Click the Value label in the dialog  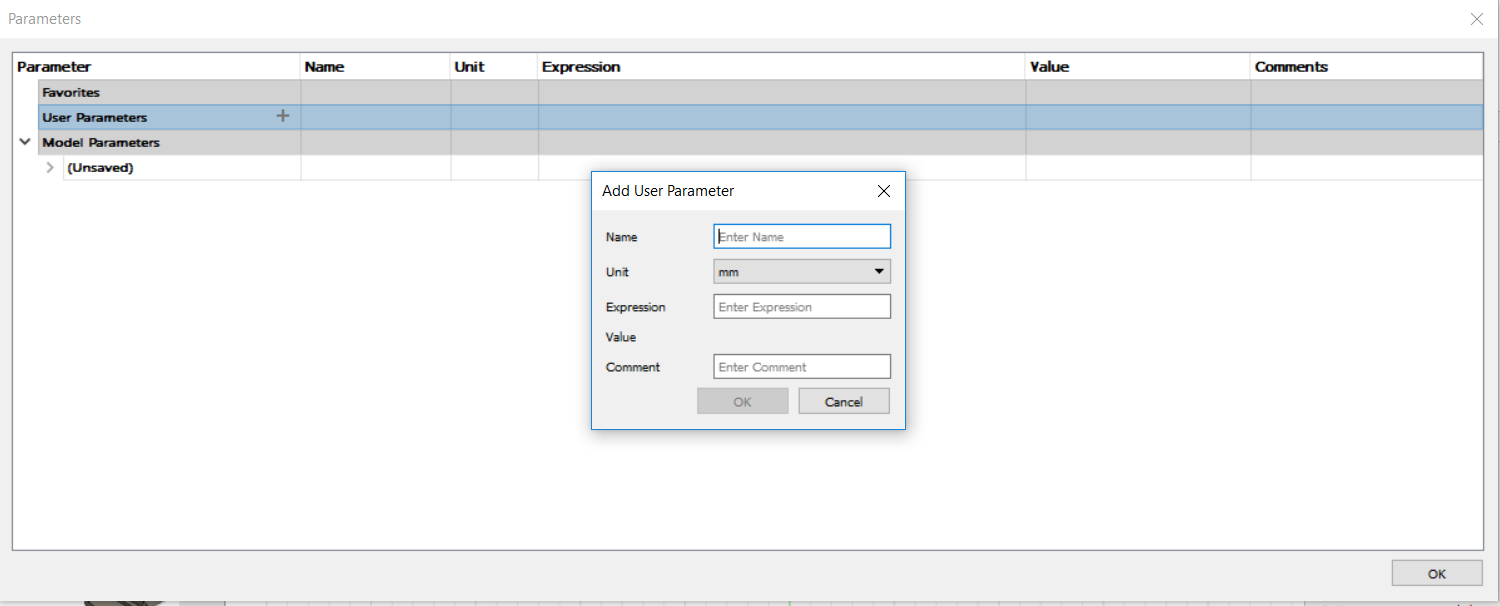point(621,337)
